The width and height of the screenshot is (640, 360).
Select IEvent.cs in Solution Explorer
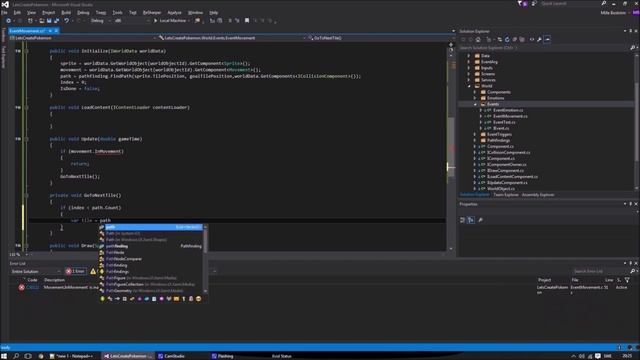pyautogui.click(x=501, y=128)
